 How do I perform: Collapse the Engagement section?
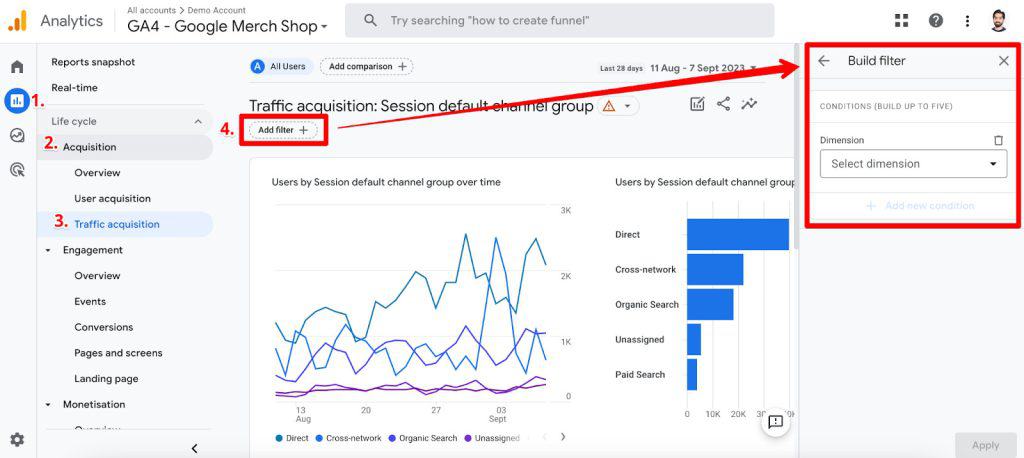[x=48, y=250]
